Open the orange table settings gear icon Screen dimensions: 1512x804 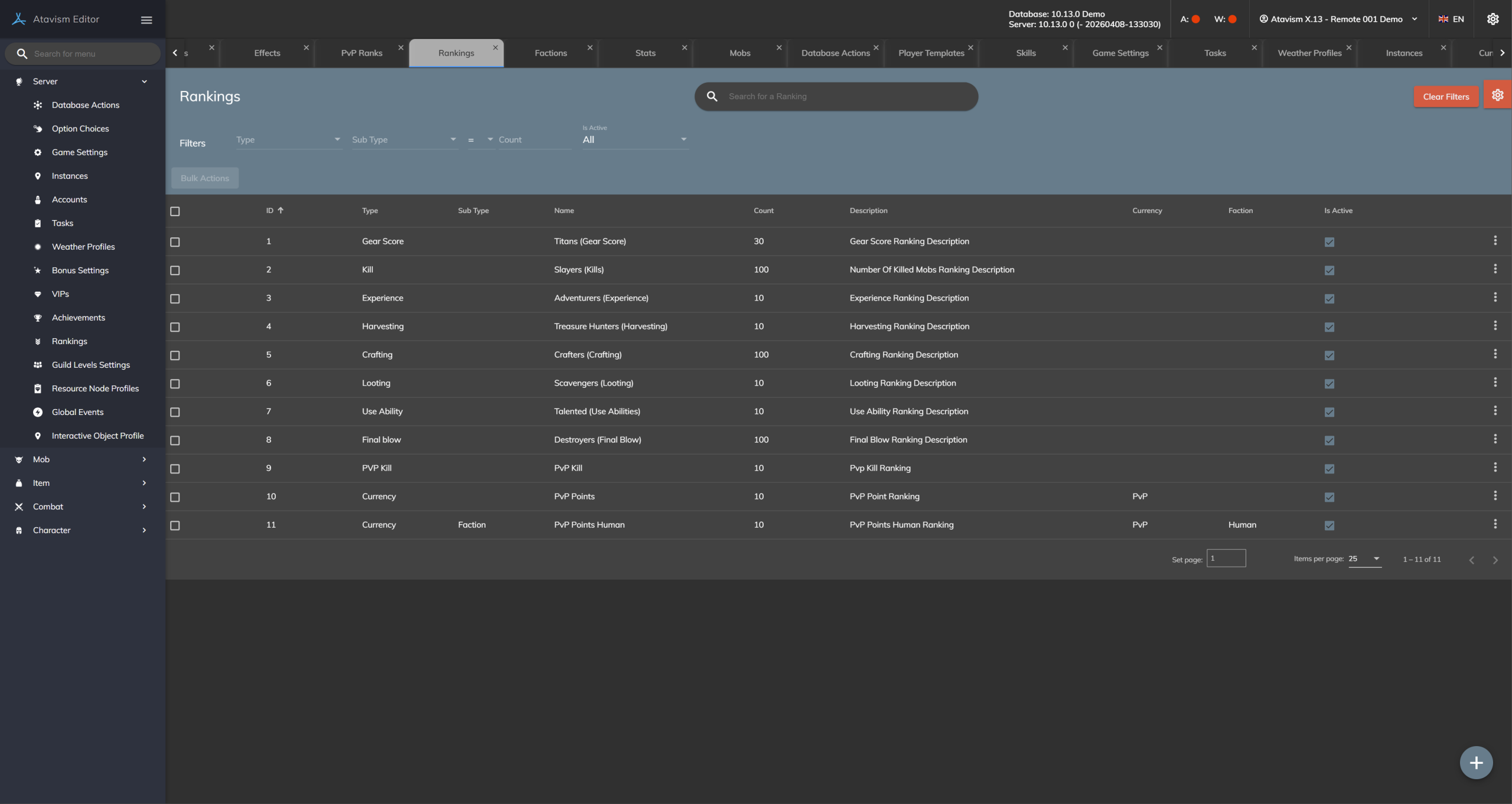coord(1497,95)
